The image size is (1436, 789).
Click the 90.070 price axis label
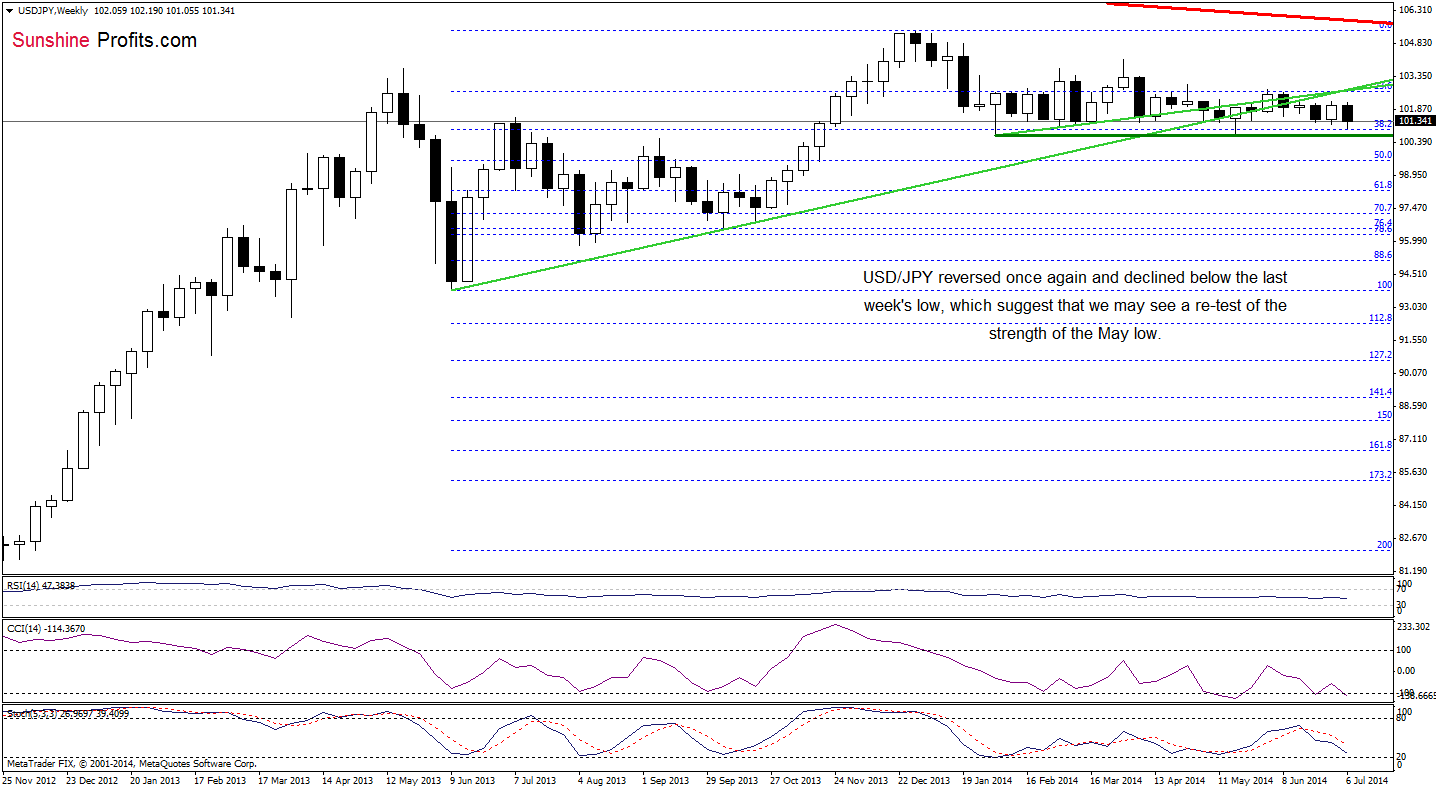coord(1415,373)
